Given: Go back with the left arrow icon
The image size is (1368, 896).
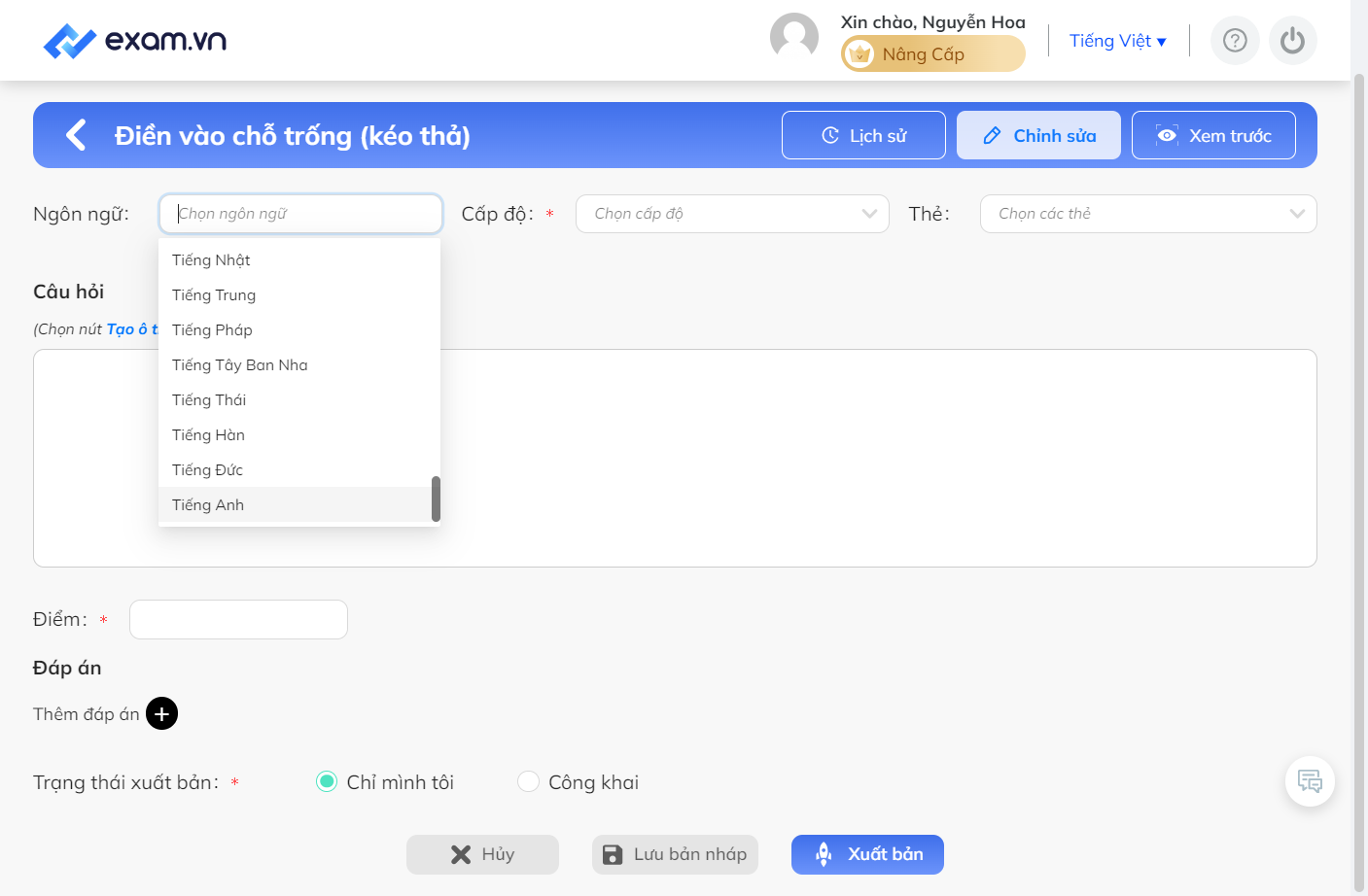Looking at the screenshot, I should pos(76,135).
